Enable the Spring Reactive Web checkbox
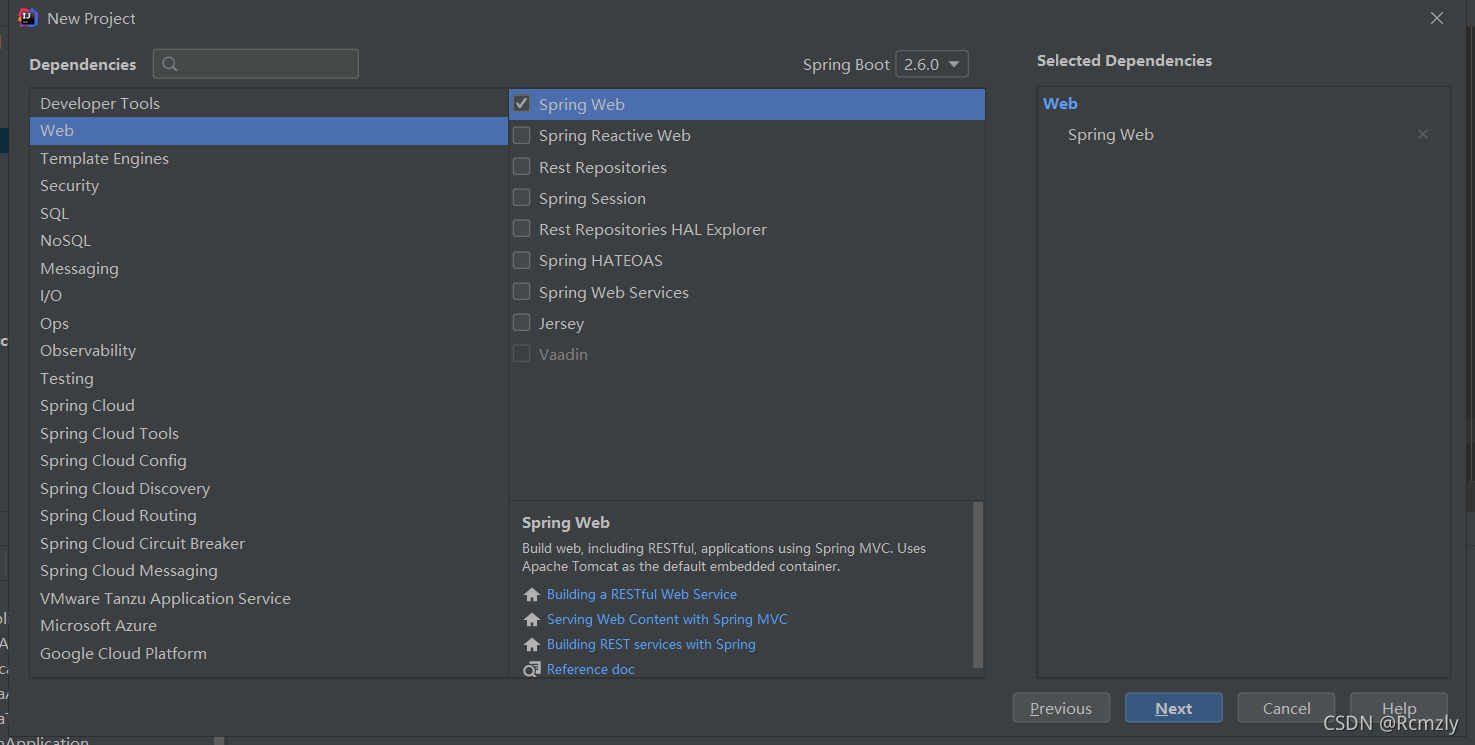This screenshot has width=1475, height=745. (522, 135)
